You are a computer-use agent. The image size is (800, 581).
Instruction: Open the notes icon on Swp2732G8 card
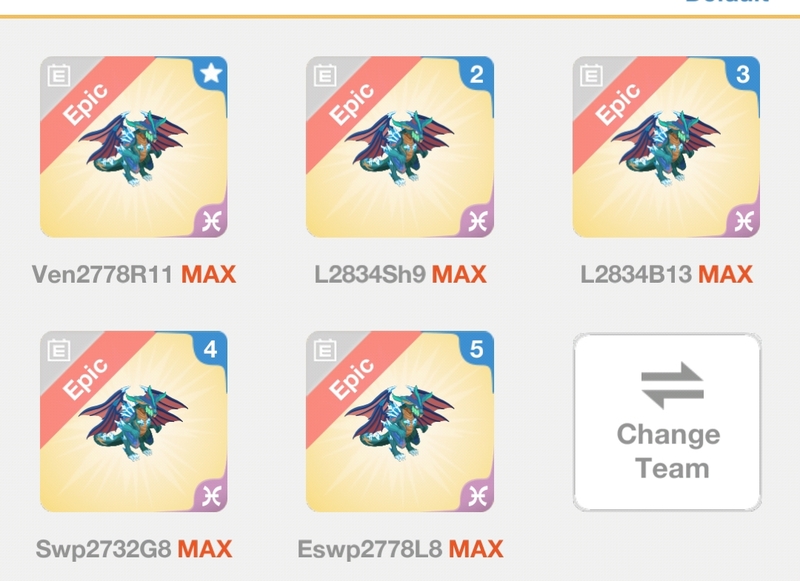tap(59, 350)
